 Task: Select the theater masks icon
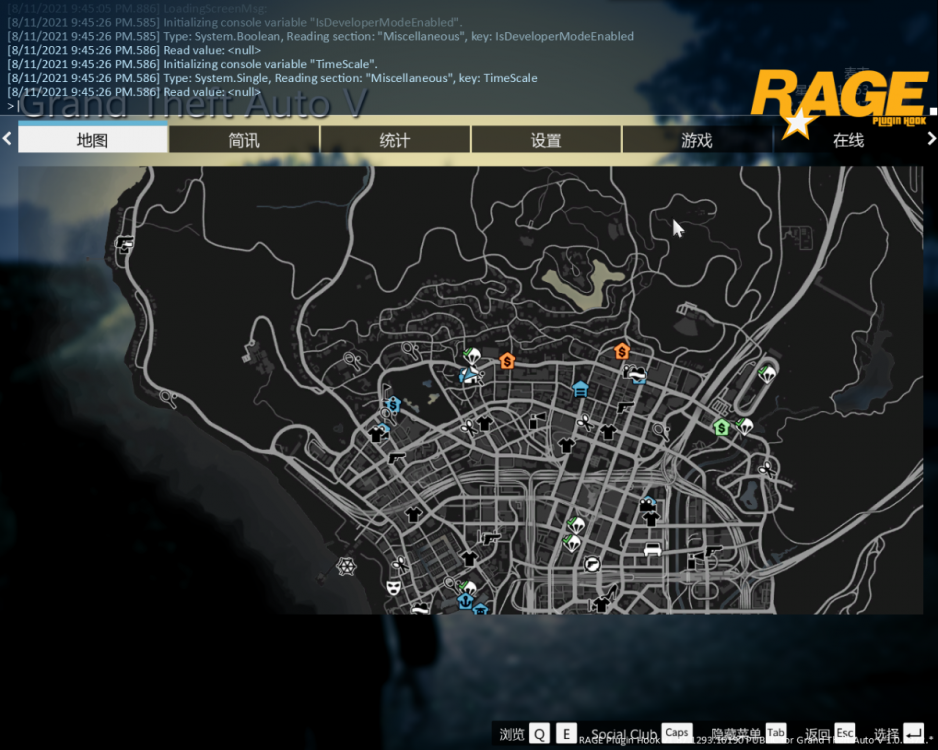click(393, 587)
